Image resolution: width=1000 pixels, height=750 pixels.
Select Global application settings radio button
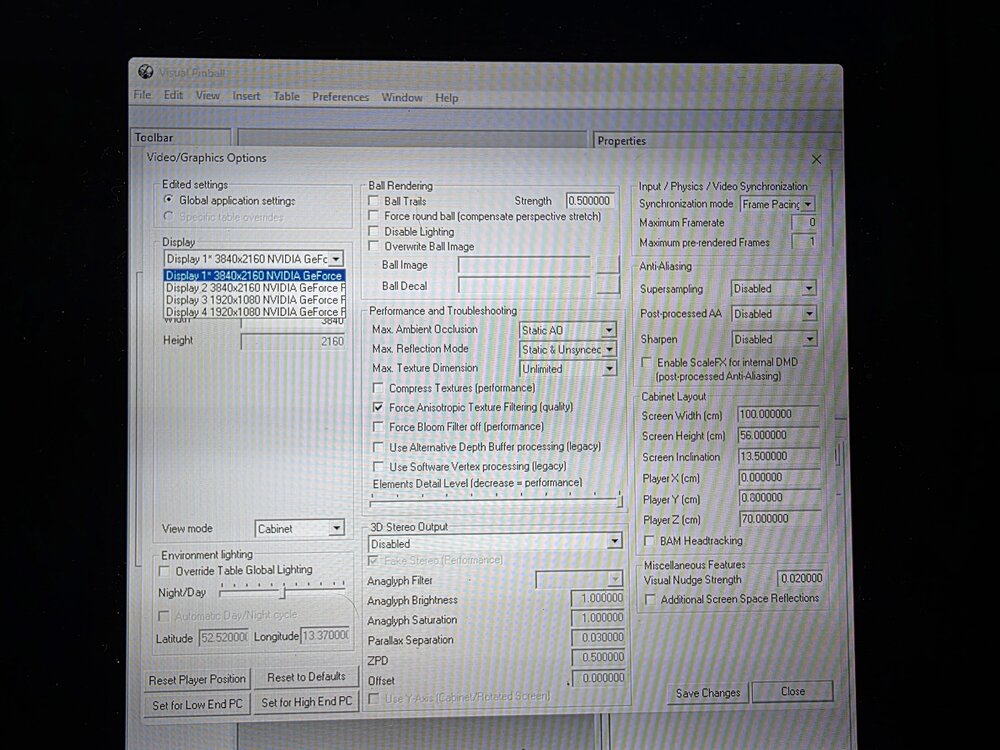click(168, 200)
